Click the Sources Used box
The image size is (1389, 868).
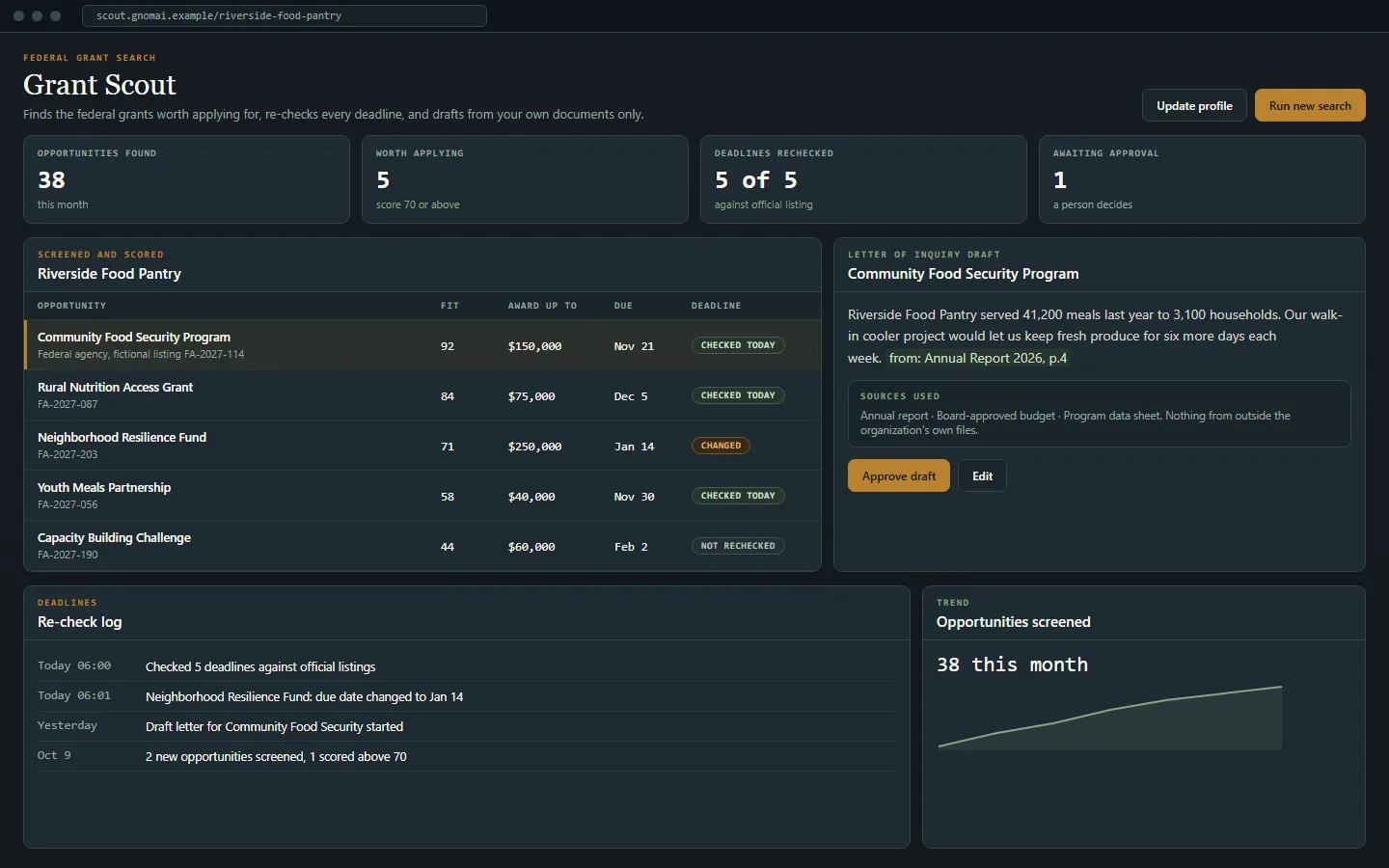click(1100, 414)
